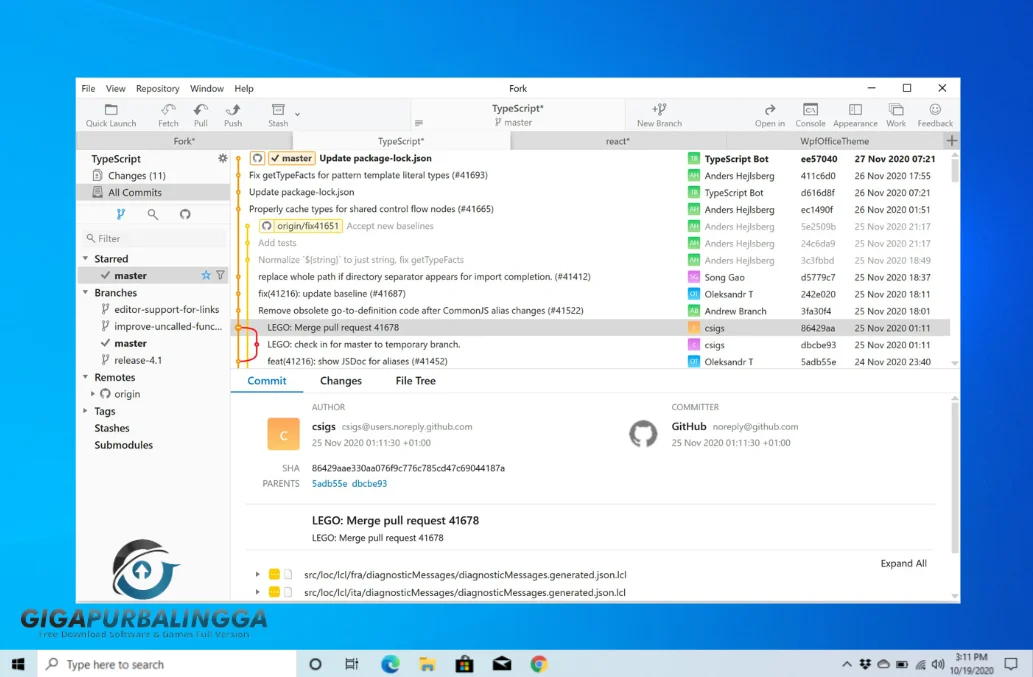Expand the ita diagnosticMessages file entry
This screenshot has height=677, width=1033.
258,592
